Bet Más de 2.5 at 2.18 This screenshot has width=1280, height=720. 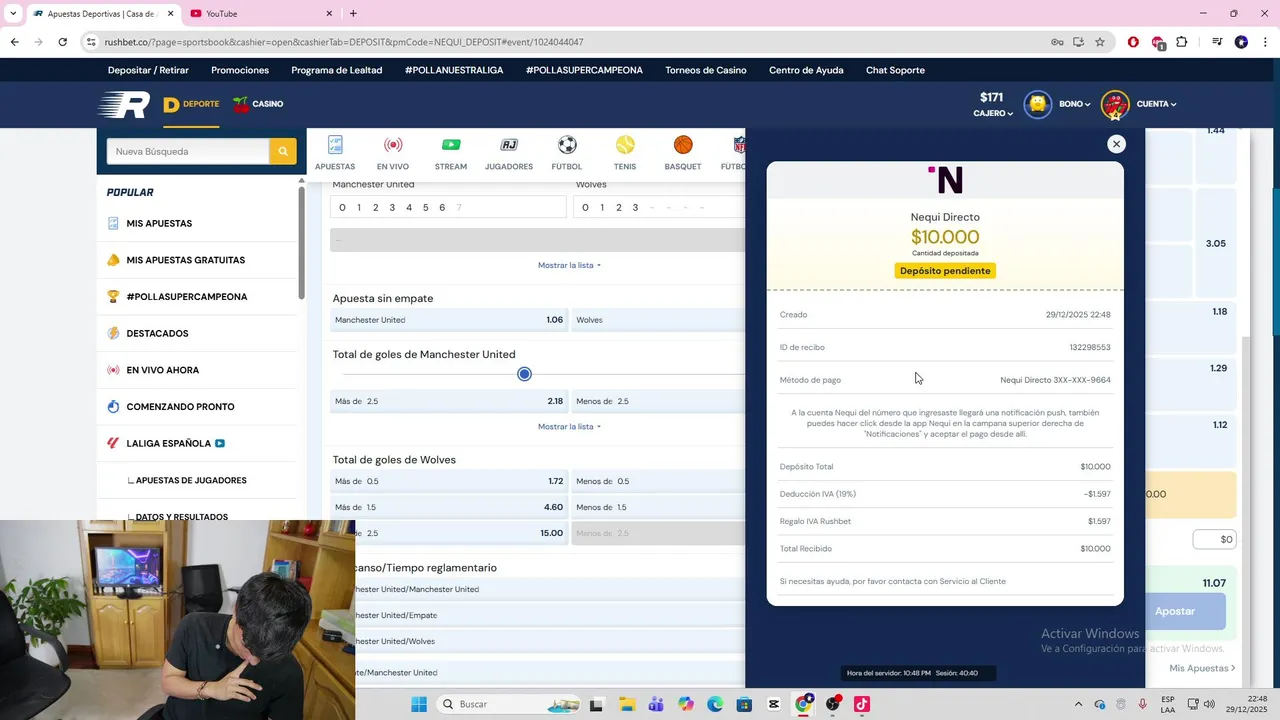449,401
